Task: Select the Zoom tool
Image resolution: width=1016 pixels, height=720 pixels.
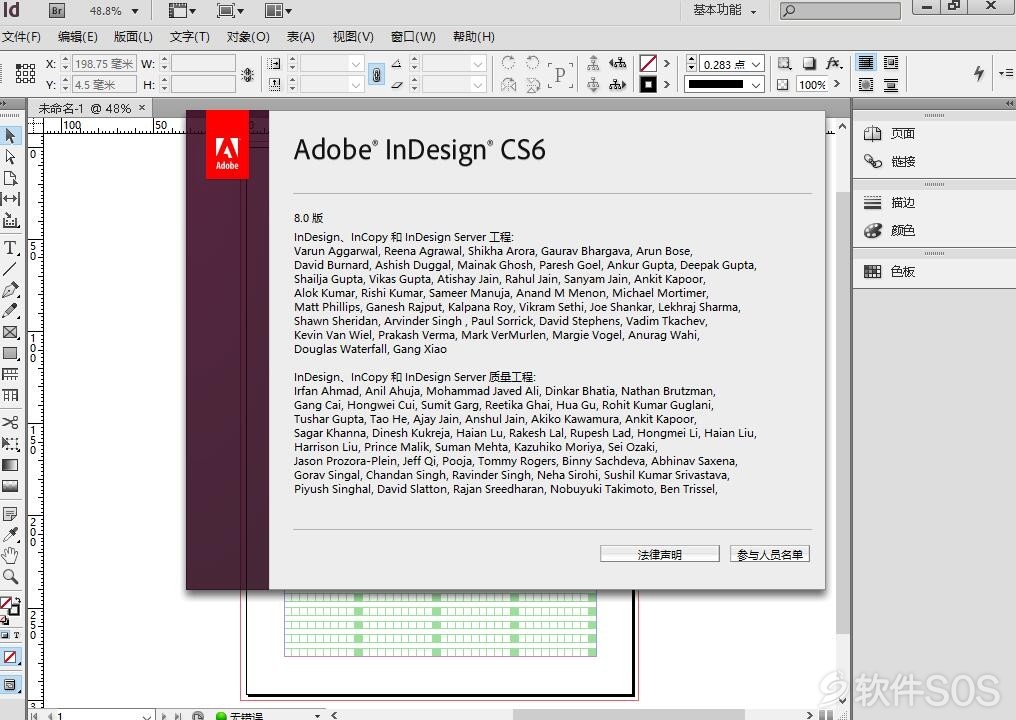Action: click(x=10, y=576)
